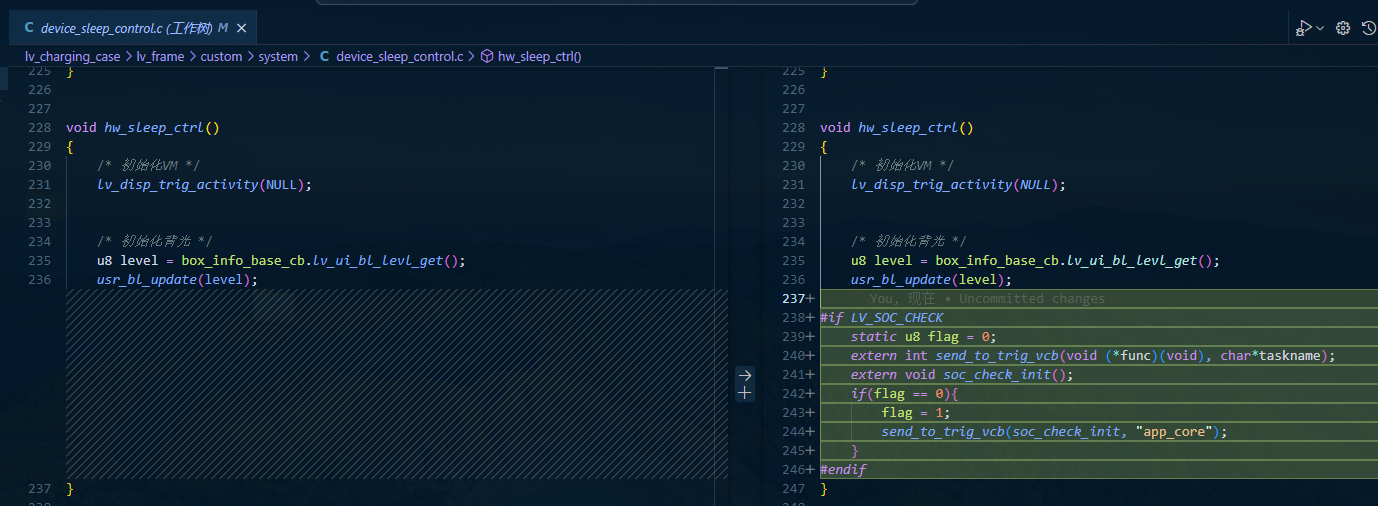Click line number 240 in the gutter
1378x506 pixels.
(792, 356)
